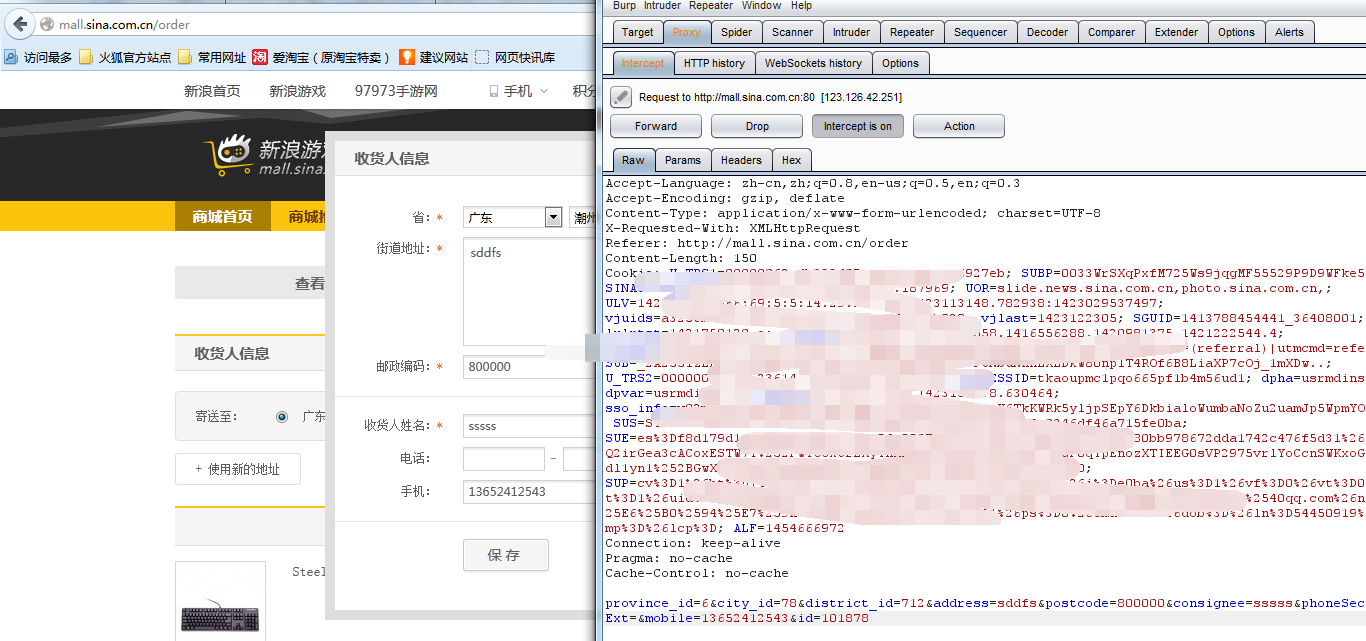Screen dimensions: 1366x641
Task: Select the Proxy Options sub-tab
Action: (900, 63)
